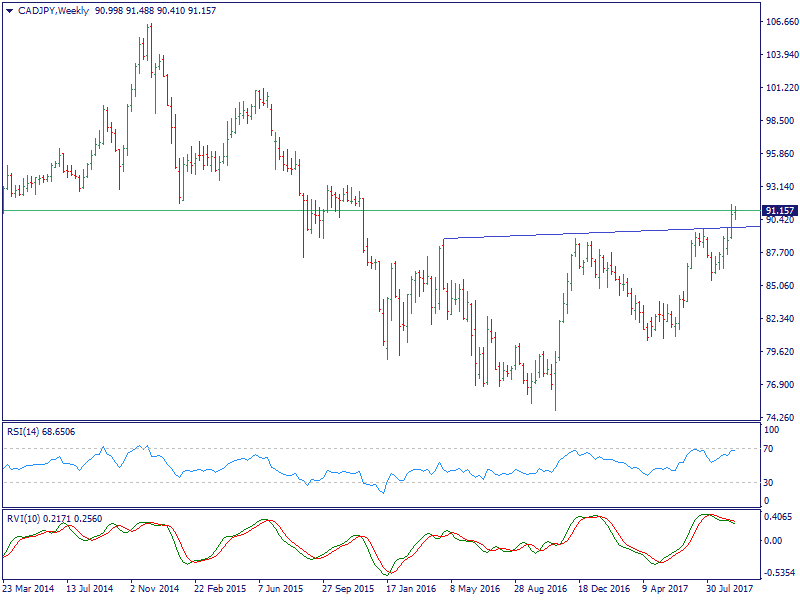
Task: Click the 23 Mar 2014 date label
Action: 30,590
